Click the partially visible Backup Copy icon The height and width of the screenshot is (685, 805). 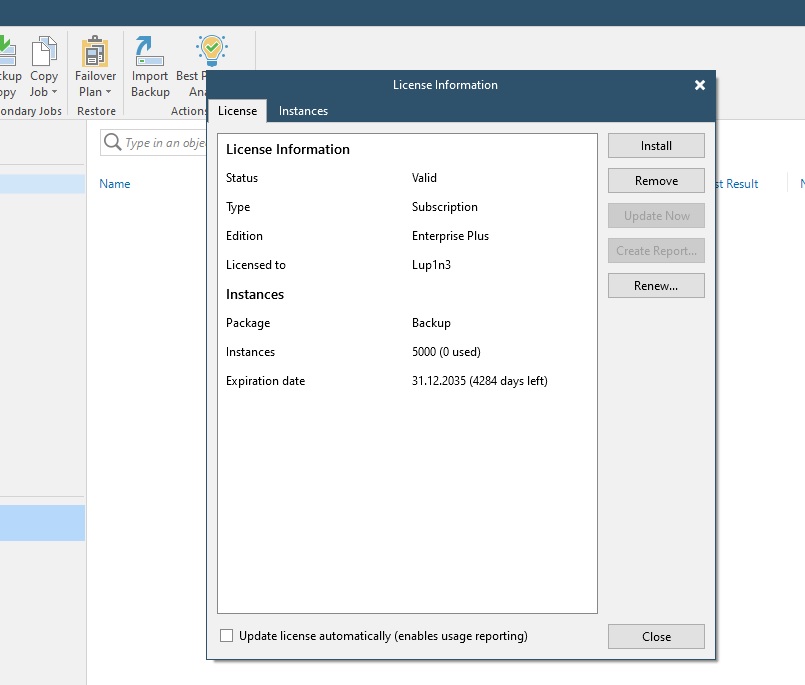point(8,51)
